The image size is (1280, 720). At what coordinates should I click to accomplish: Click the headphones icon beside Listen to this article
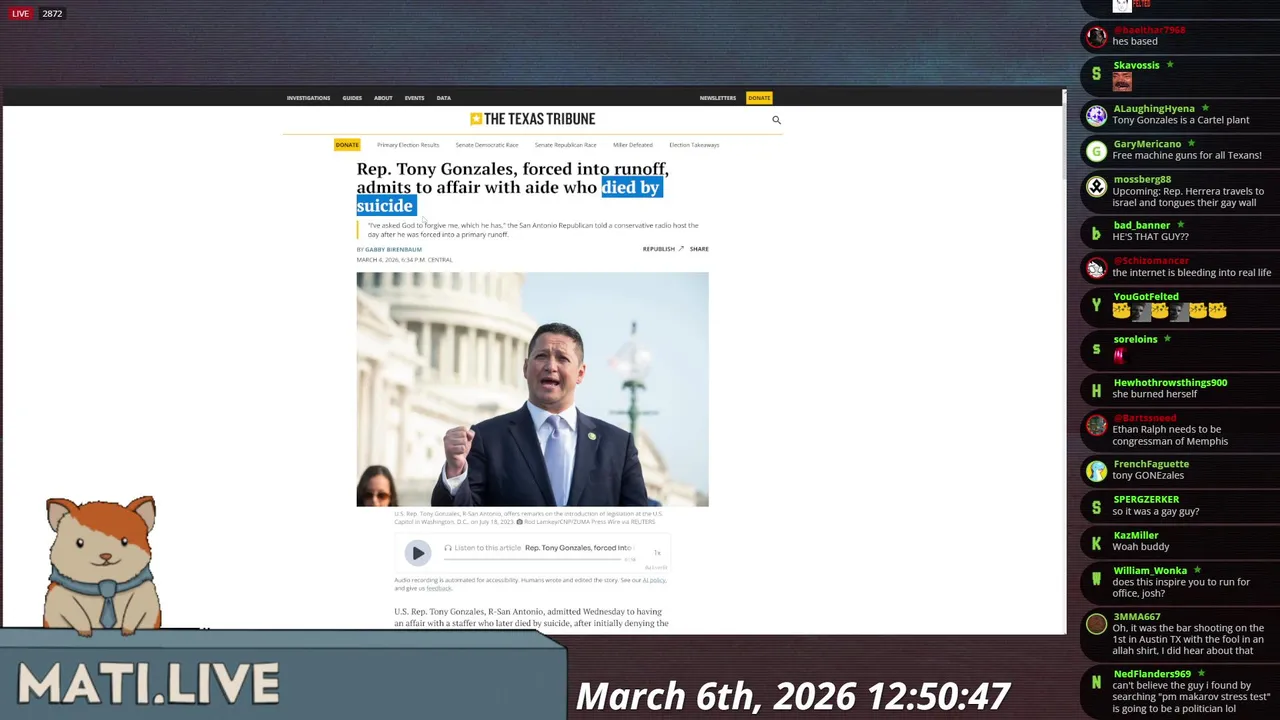[448, 548]
